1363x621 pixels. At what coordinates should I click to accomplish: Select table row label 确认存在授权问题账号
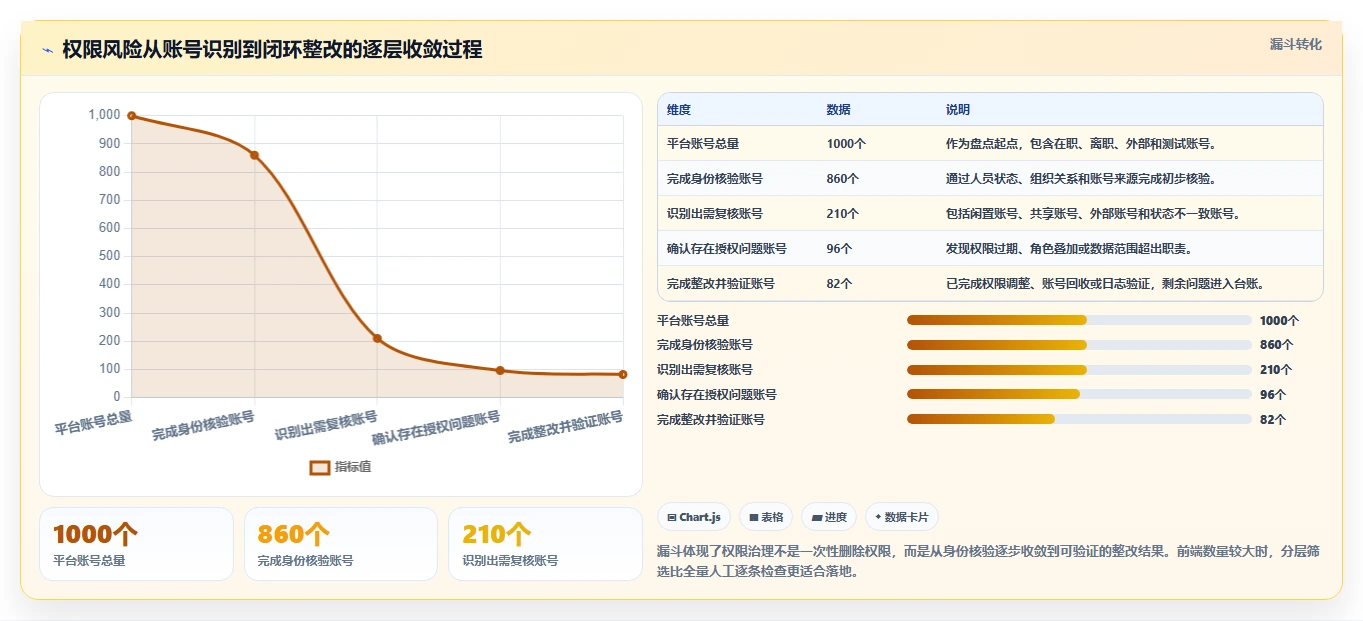click(727, 249)
